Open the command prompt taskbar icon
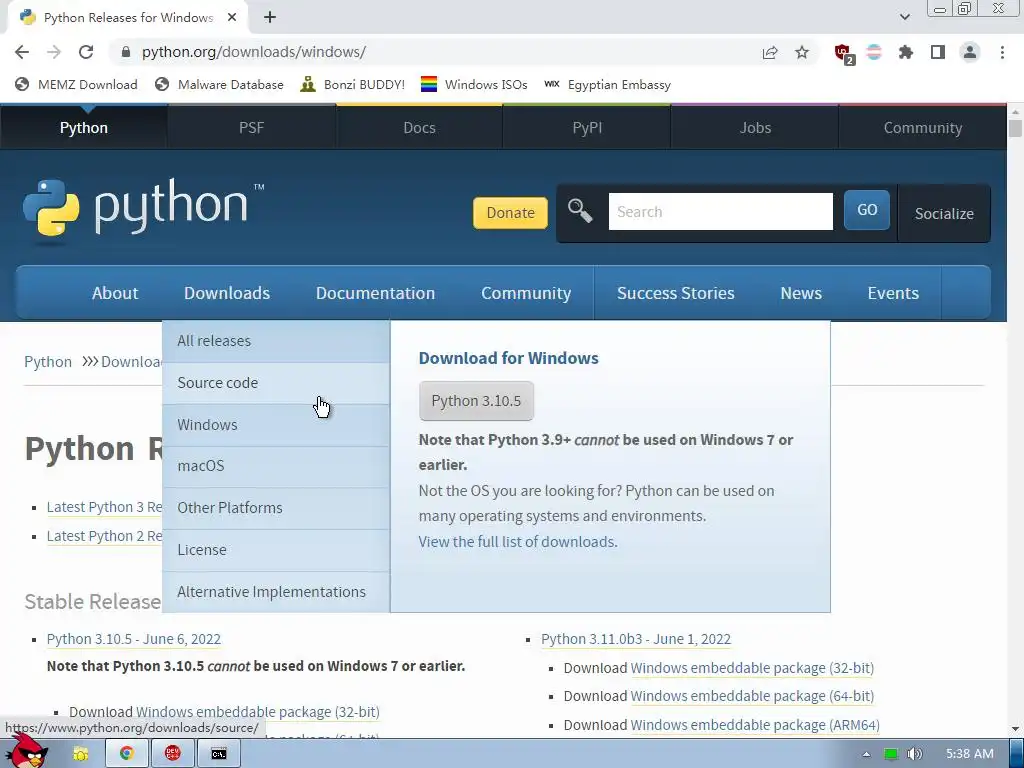 pyautogui.click(x=219, y=754)
